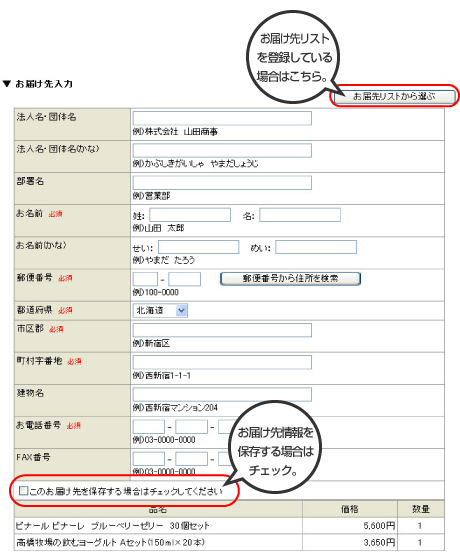This screenshot has height=555, width=460.
Task: Click the second お電話番号 box
Action: pyautogui.click(x=191, y=427)
